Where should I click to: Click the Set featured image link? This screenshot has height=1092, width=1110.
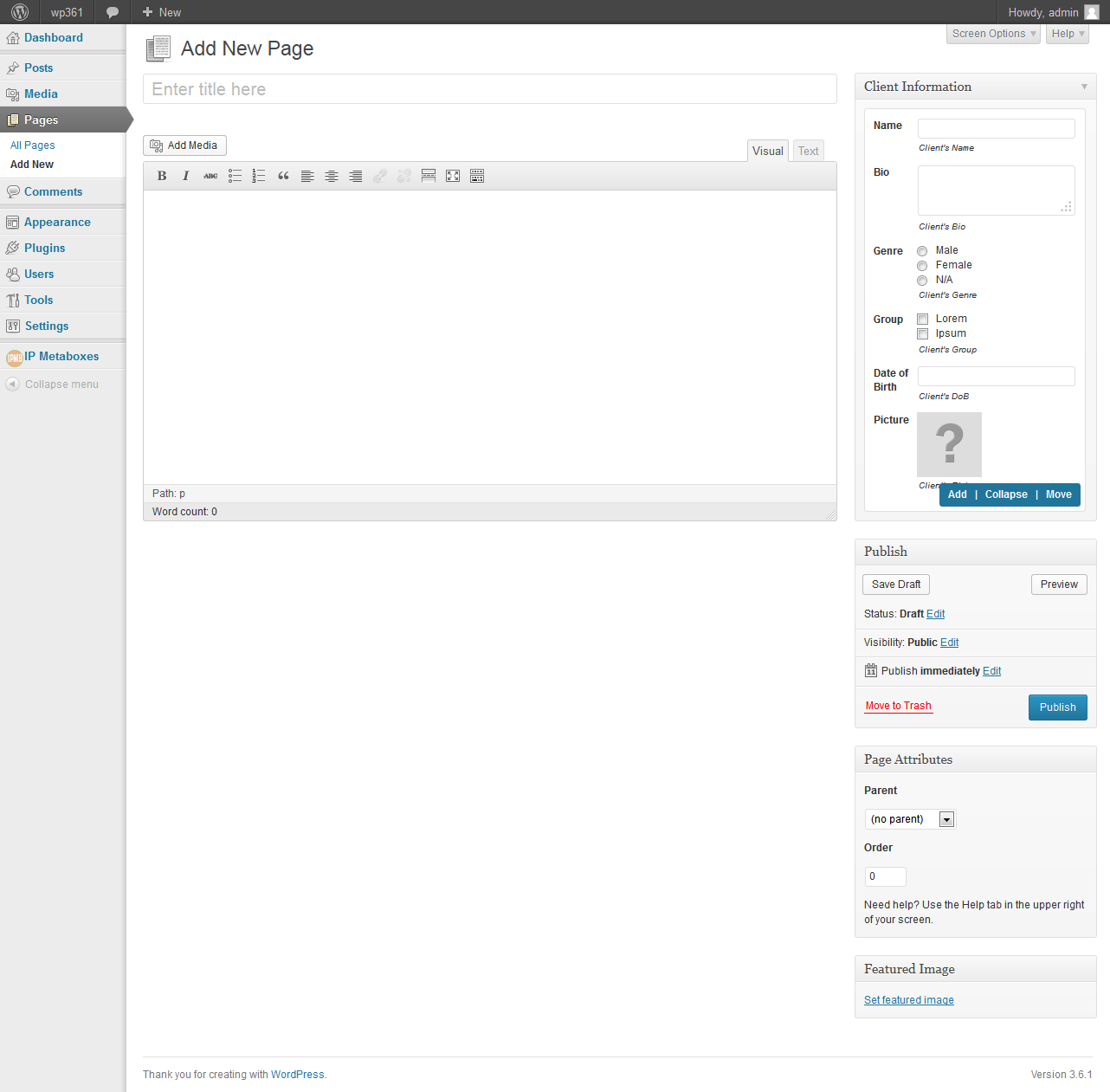pyautogui.click(x=909, y=1000)
